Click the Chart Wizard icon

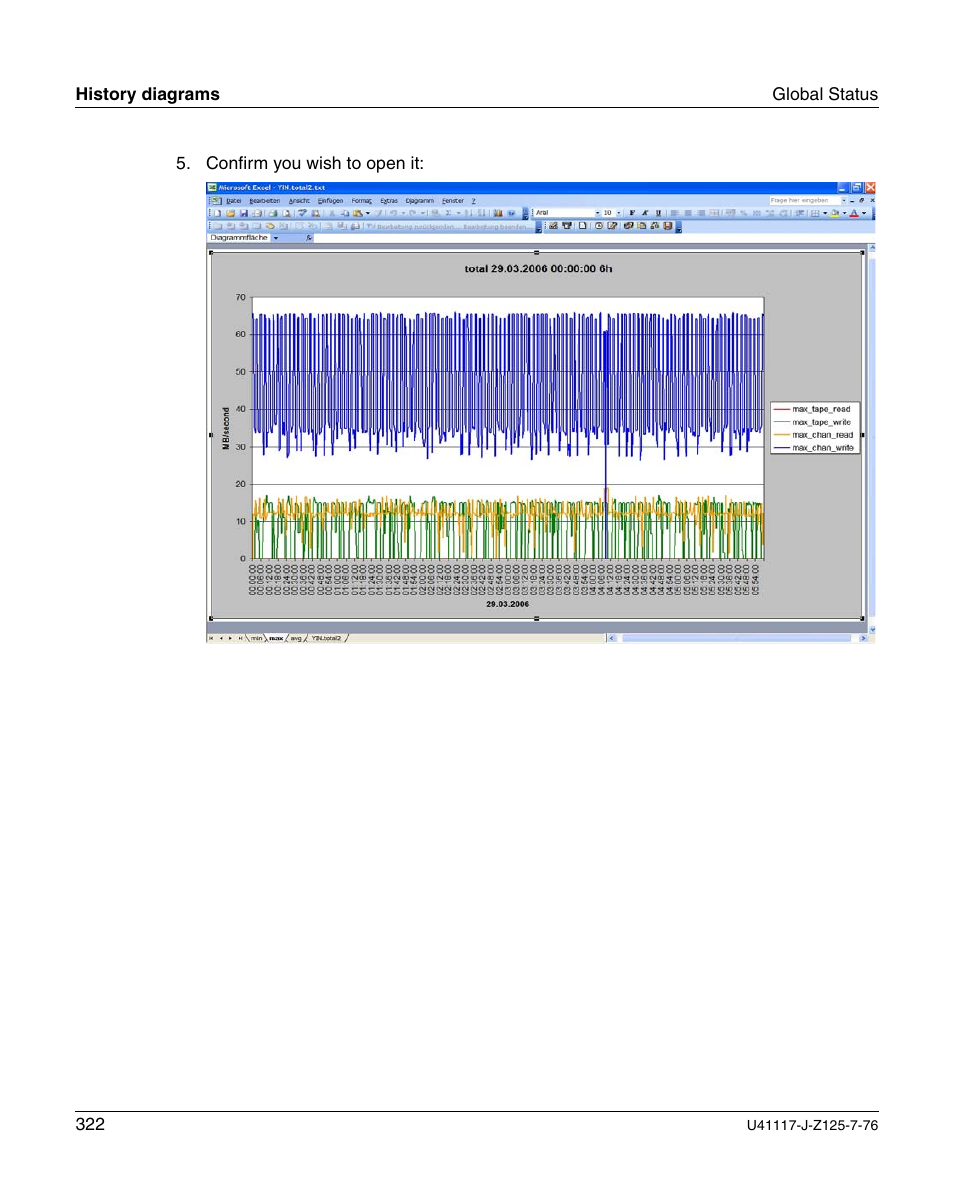pos(498,213)
